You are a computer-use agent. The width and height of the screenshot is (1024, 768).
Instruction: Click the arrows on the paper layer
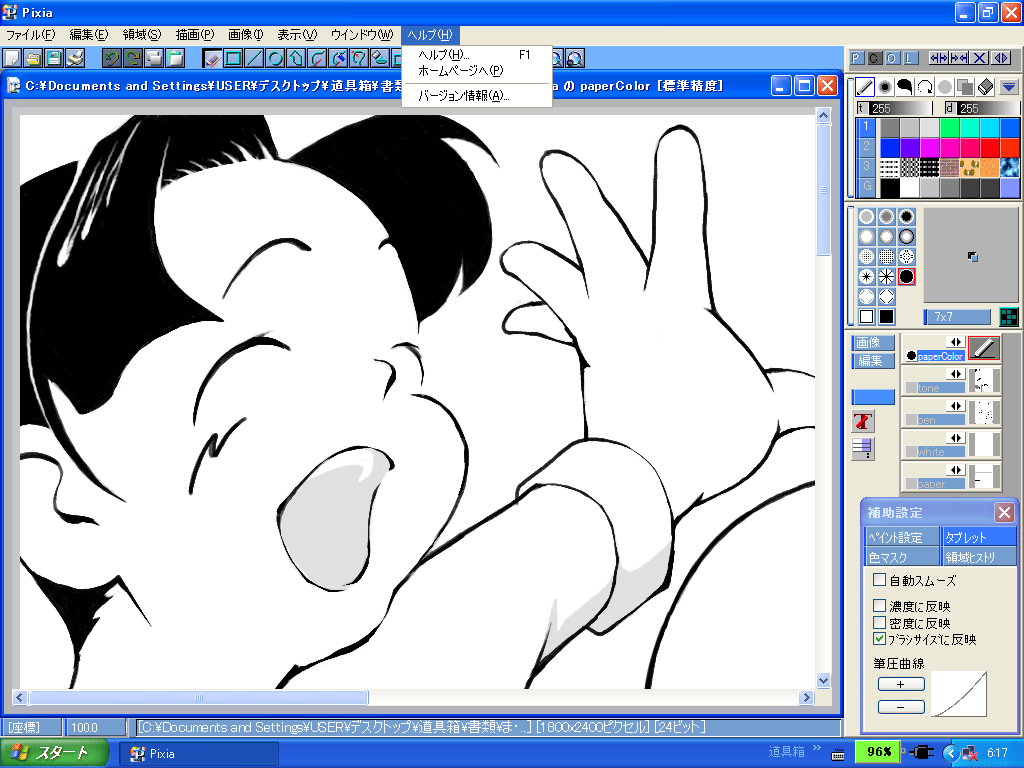click(x=955, y=470)
